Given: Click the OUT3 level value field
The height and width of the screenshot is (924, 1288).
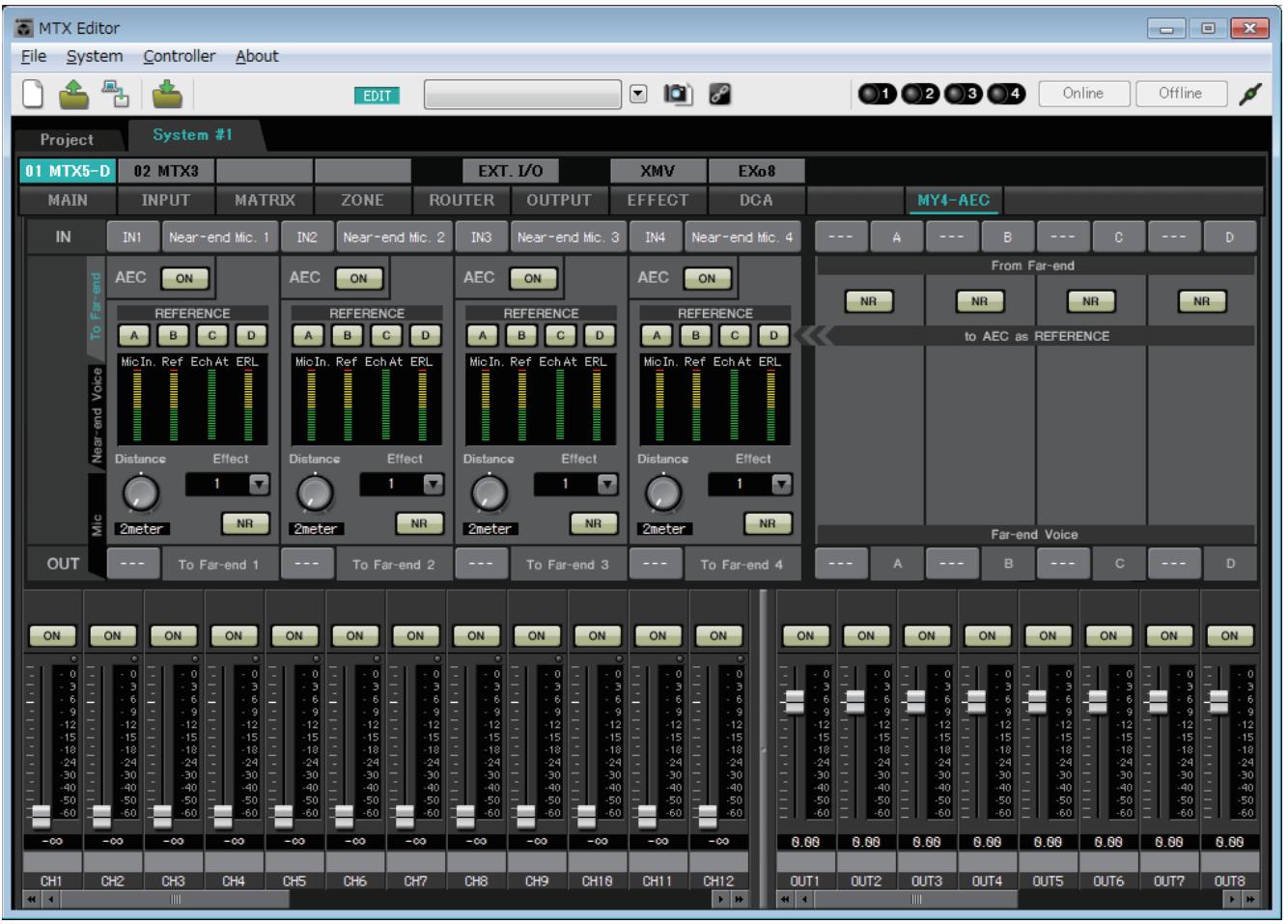Looking at the screenshot, I should (x=927, y=842).
